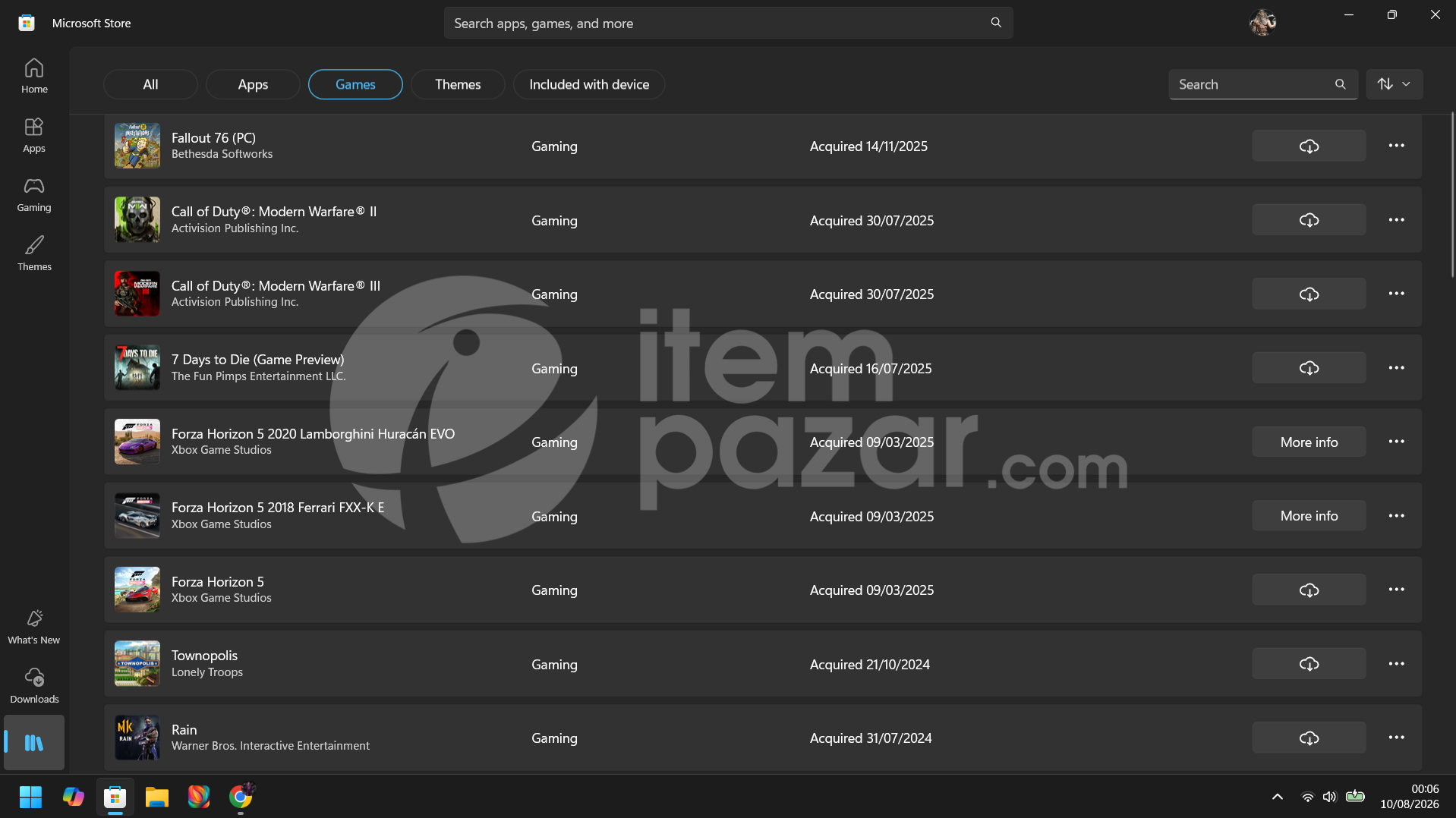Open the volume tray icon
1456x818 pixels.
[1329, 797]
